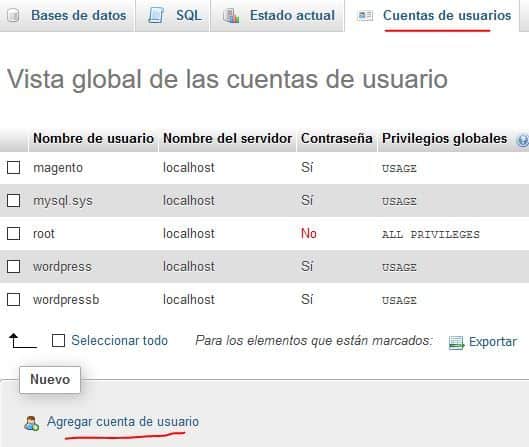Click the Nombre del servidor column header
This screenshot has width=529, height=447.
pyautogui.click(x=227, y=138)
